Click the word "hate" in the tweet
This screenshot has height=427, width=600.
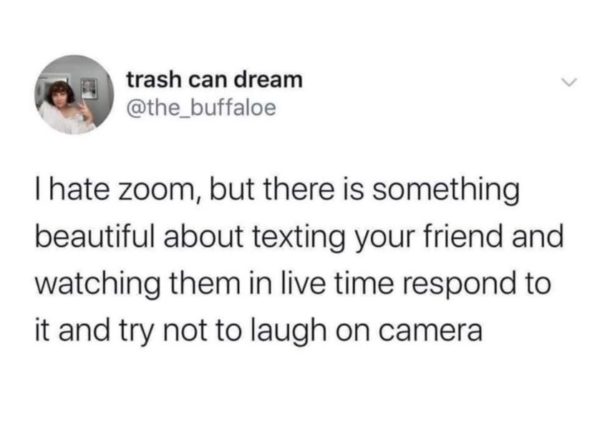[x=83, y=190]
